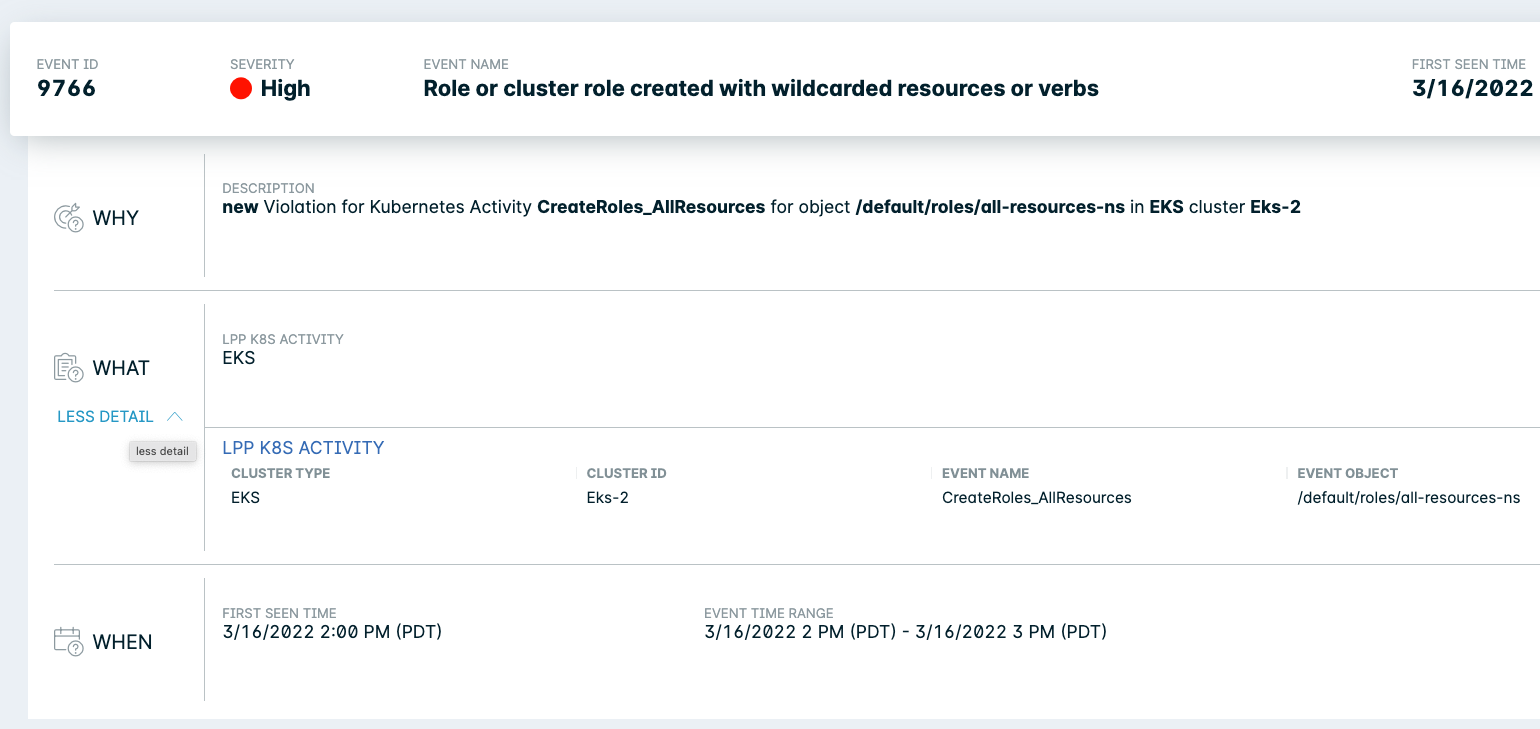Image resolution: width=1540 pixels, height=729 pixels.
Task: Select the Eks-2 cluster ID value
Action: coord(607,497)
